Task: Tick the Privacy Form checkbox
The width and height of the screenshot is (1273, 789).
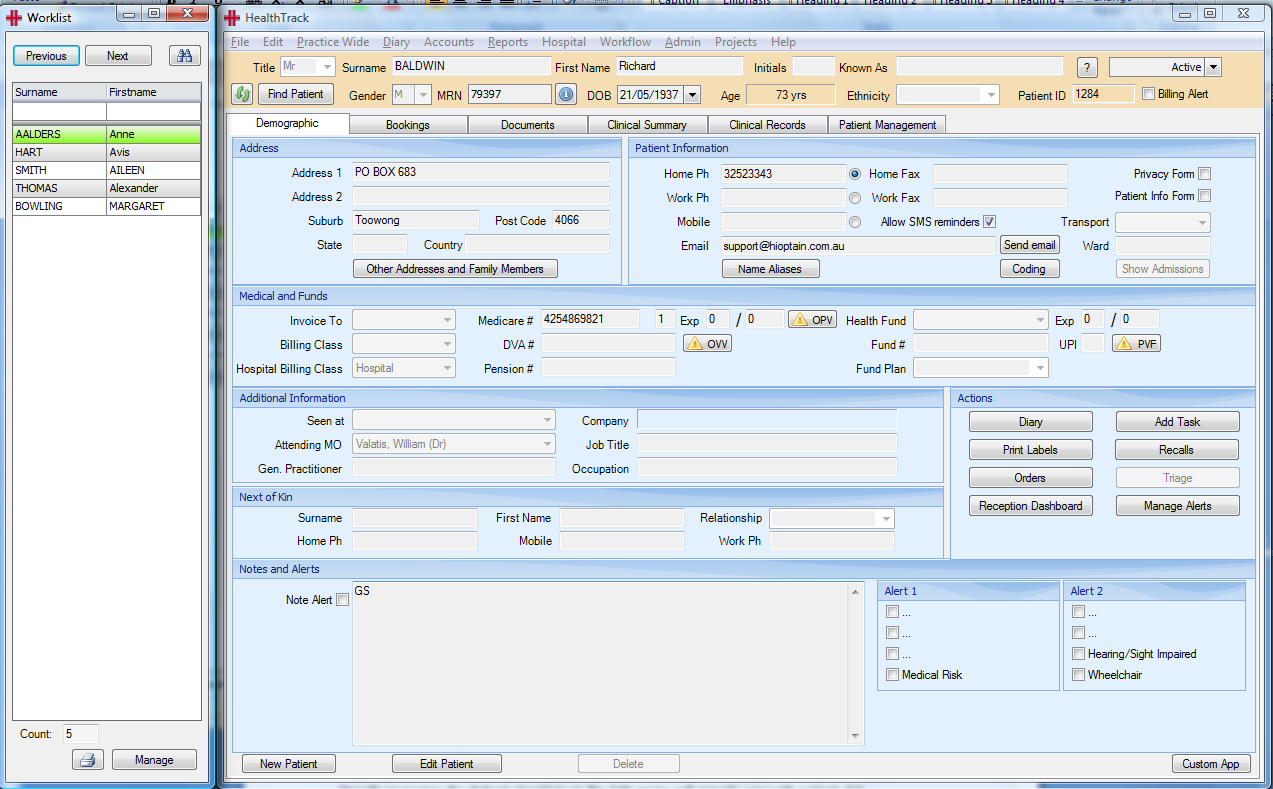Action: (x=1204, y=174)
